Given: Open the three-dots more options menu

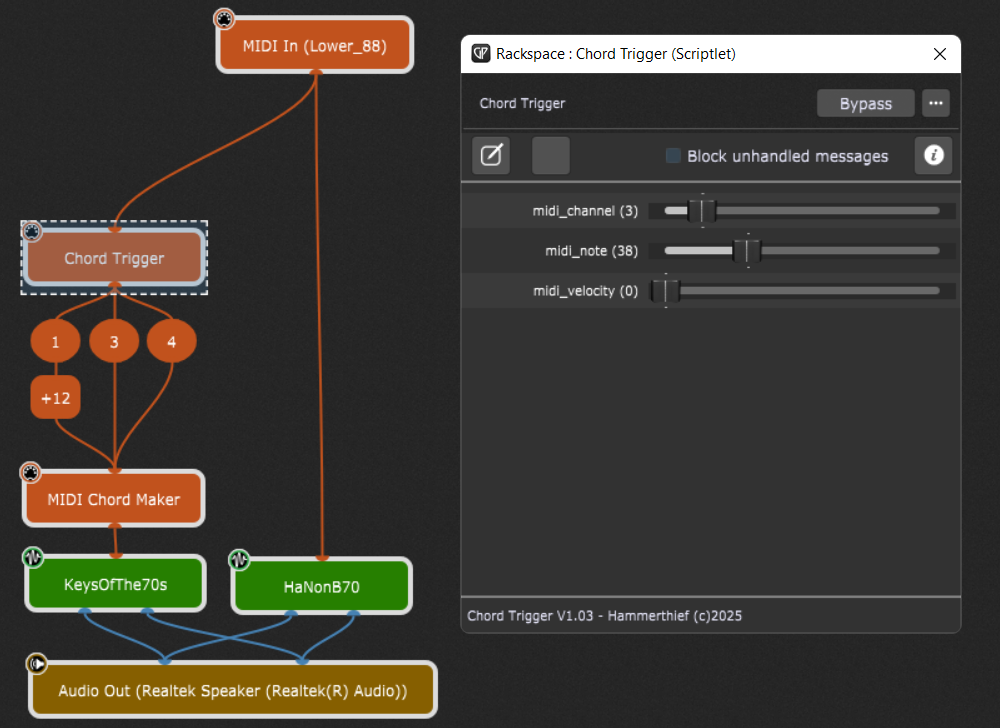Looking at the screenshot, I should coord(936,103).
